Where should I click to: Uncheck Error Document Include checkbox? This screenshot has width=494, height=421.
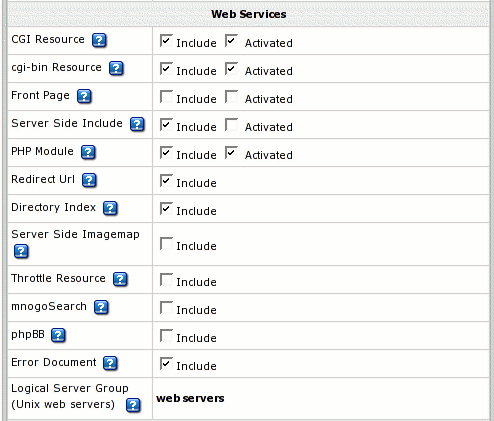[x=166, y=364]
